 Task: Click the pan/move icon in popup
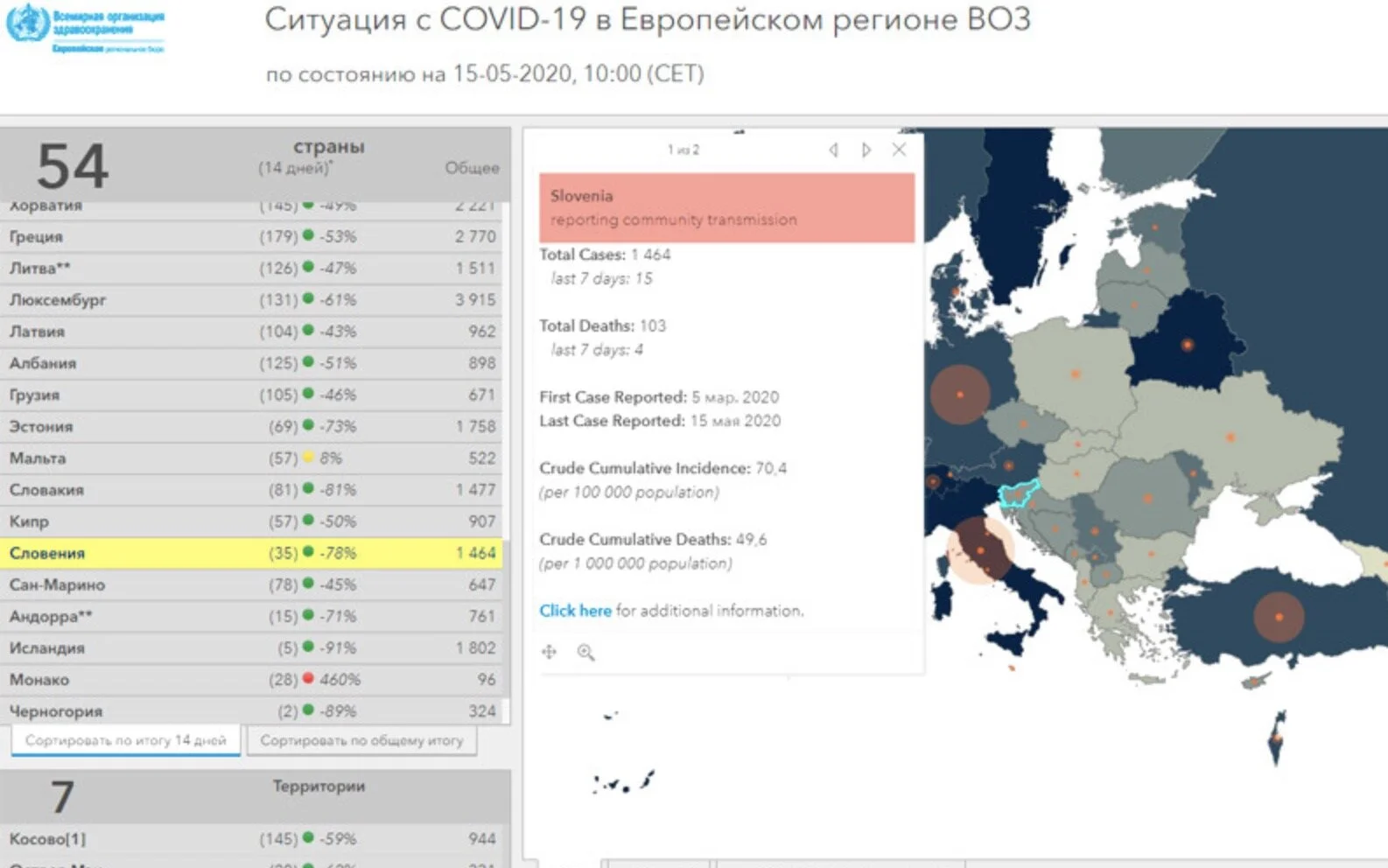[x=549, y=652]
